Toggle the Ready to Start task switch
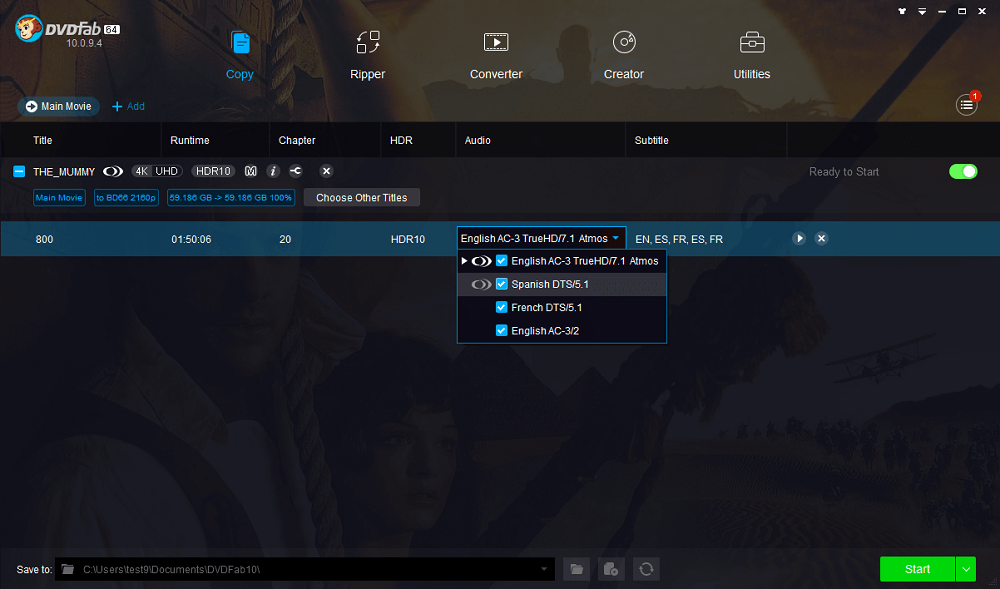The height and width of the screenshot is (589, 1000). (x=963, y=171)
